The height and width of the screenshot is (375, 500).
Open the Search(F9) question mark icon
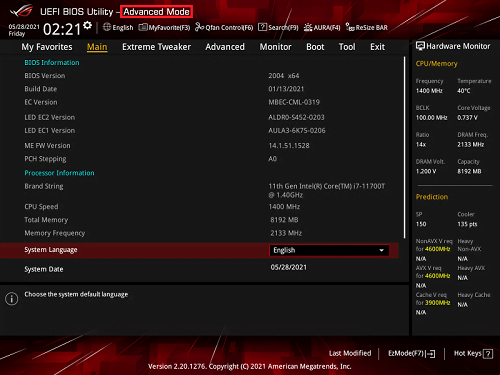pyautogui.click(x=263, y=27)
